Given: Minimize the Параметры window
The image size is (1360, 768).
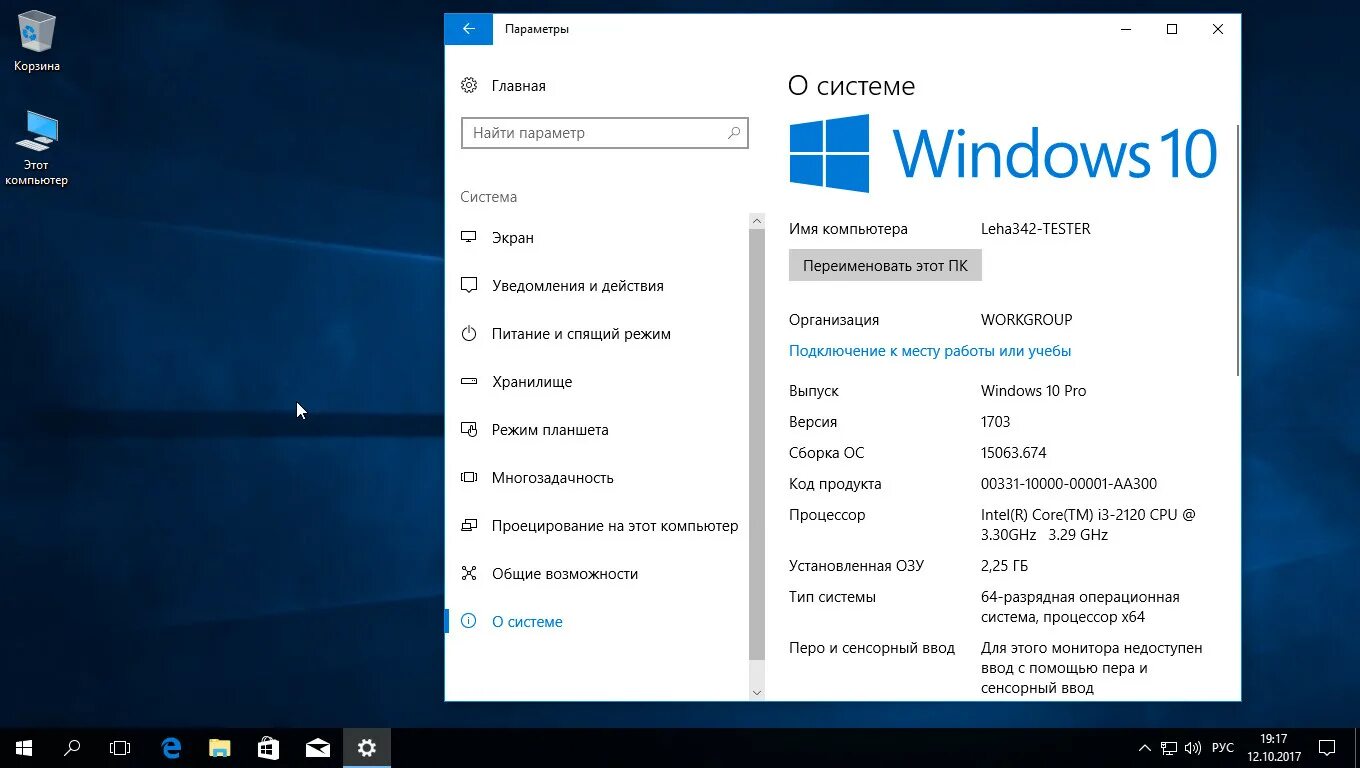Looking at the screenshot, I should (x=1126, y=29).
